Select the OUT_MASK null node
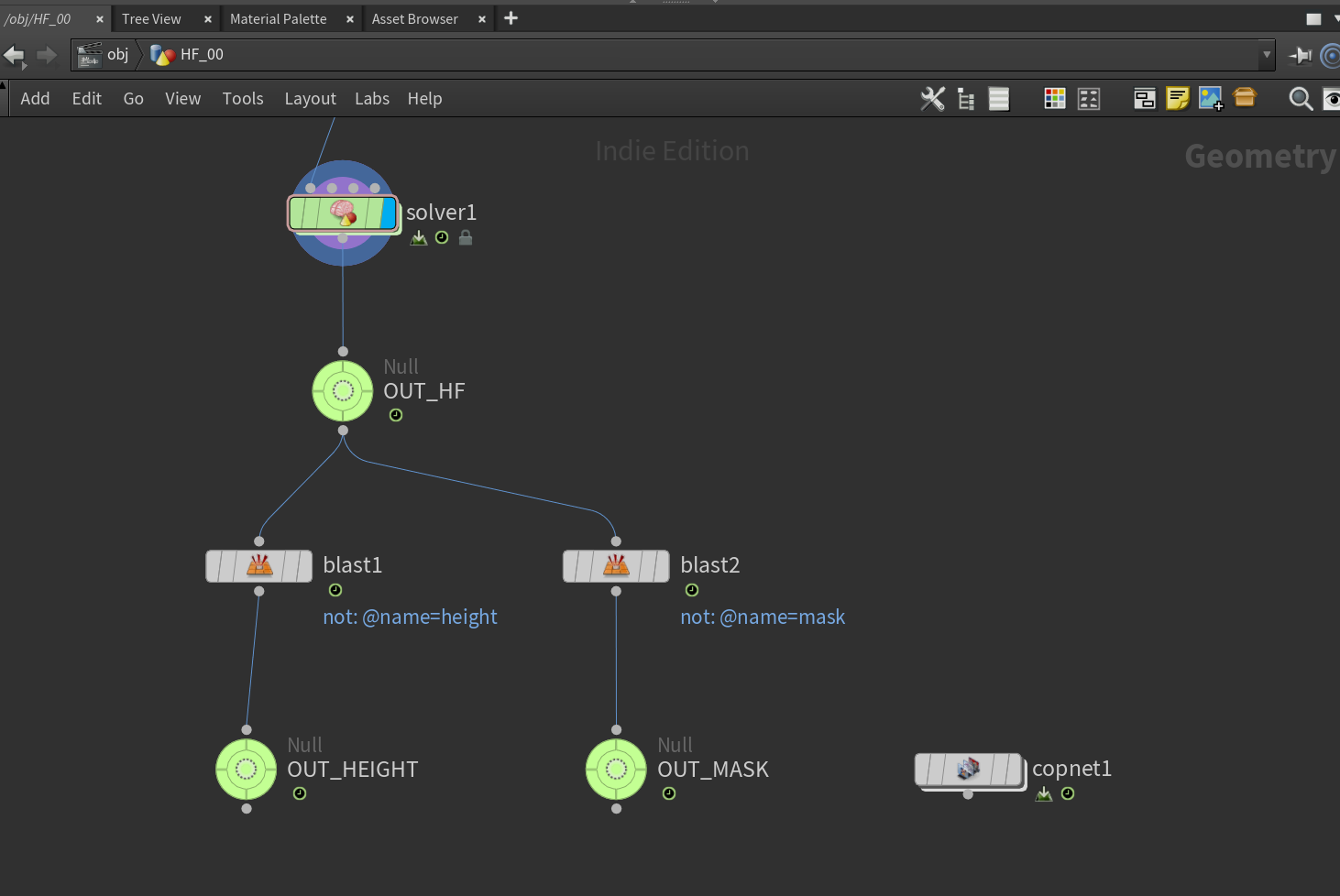 (616, 770)
